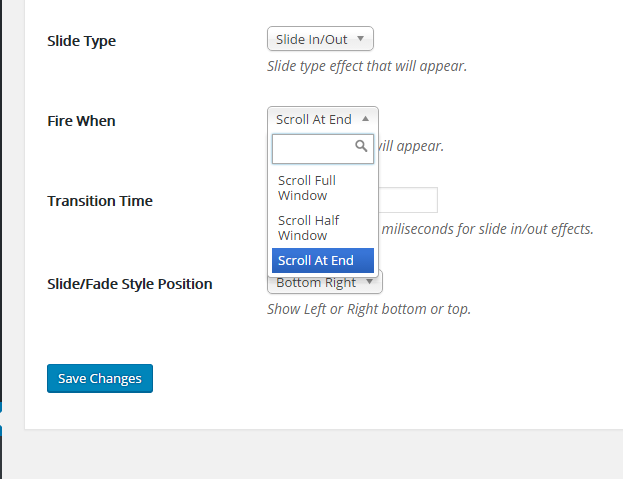Click the 'Slide type effect that will appear' text
Viewport: 623px width, 479px height.
[367, 67]
